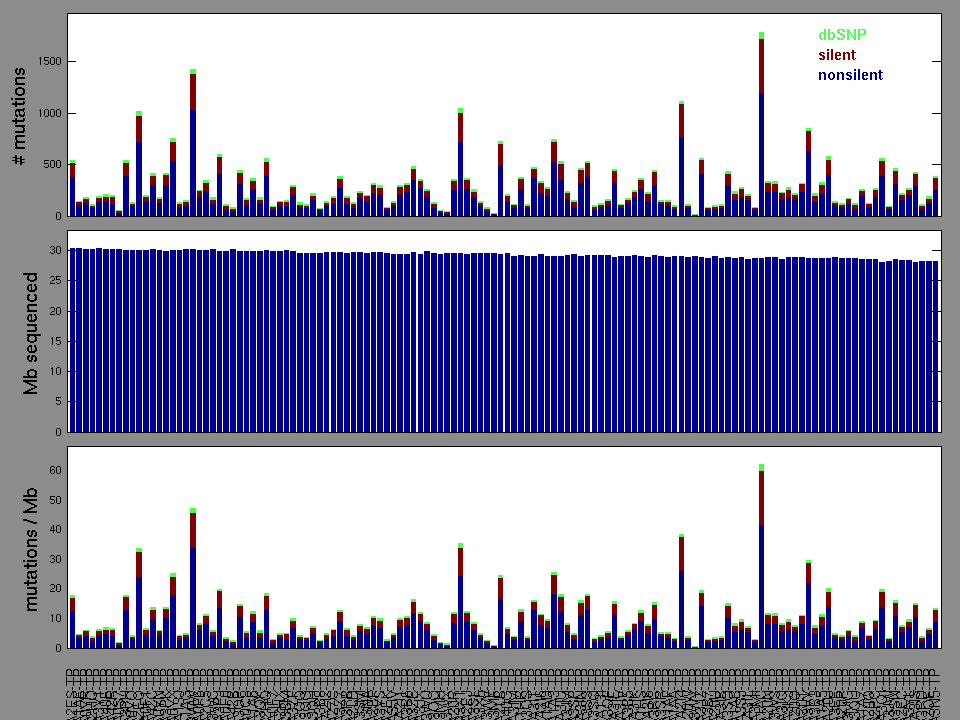Screen dimensions: 960x720
Task: Click the 'Mb sequenced' y-axis title
Action: [32, 332]
